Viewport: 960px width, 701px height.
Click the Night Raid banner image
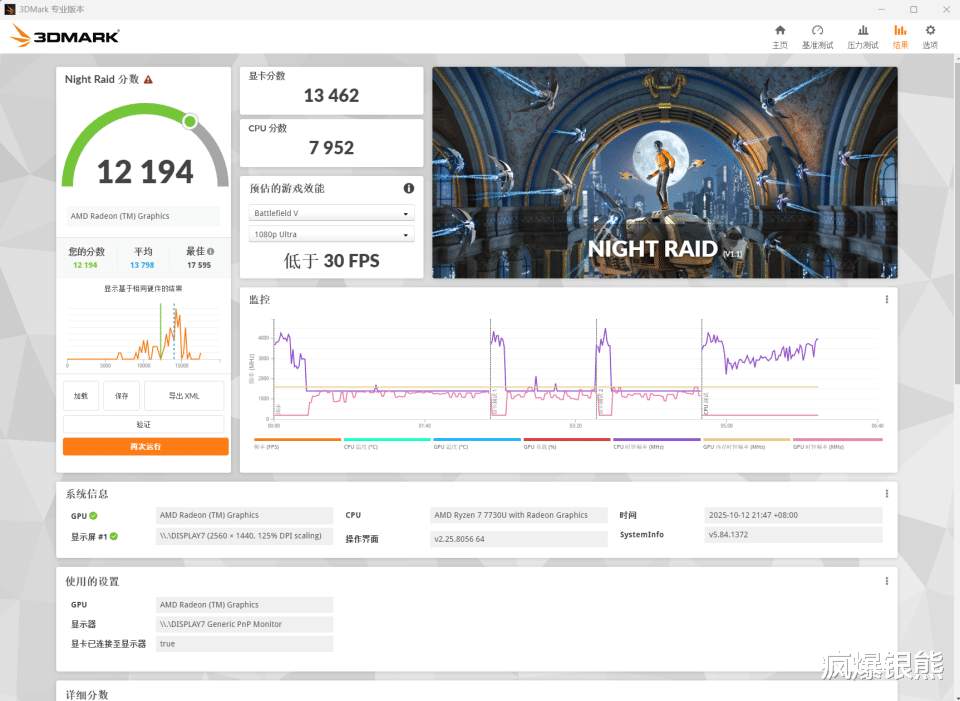click(x=665, y=173)
